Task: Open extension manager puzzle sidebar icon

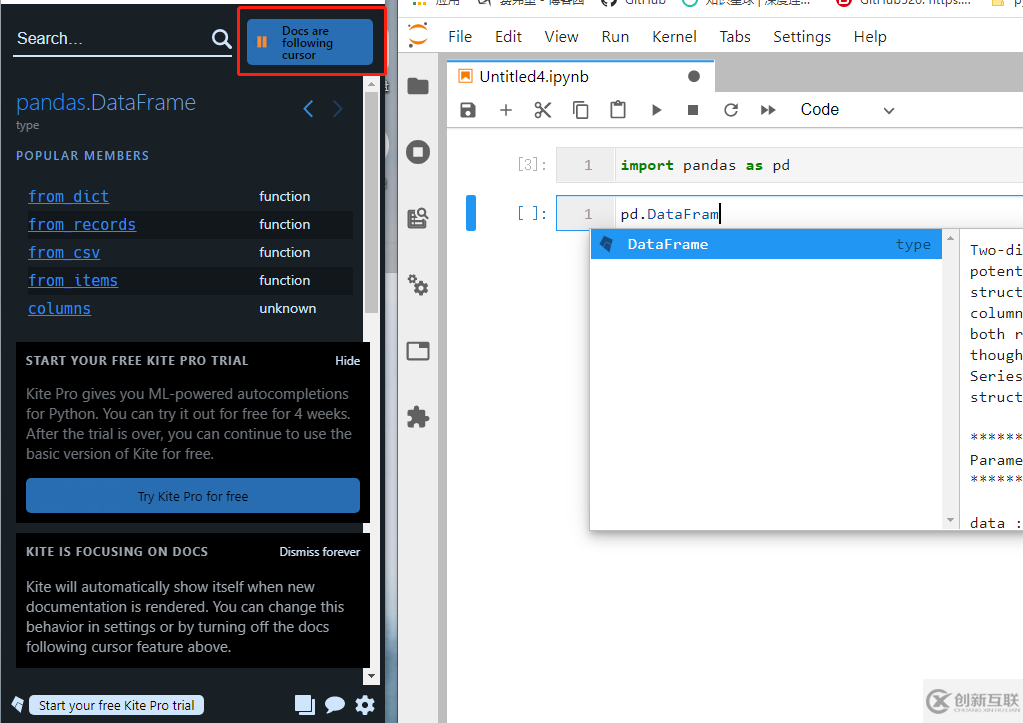Action: click(418, 417)
